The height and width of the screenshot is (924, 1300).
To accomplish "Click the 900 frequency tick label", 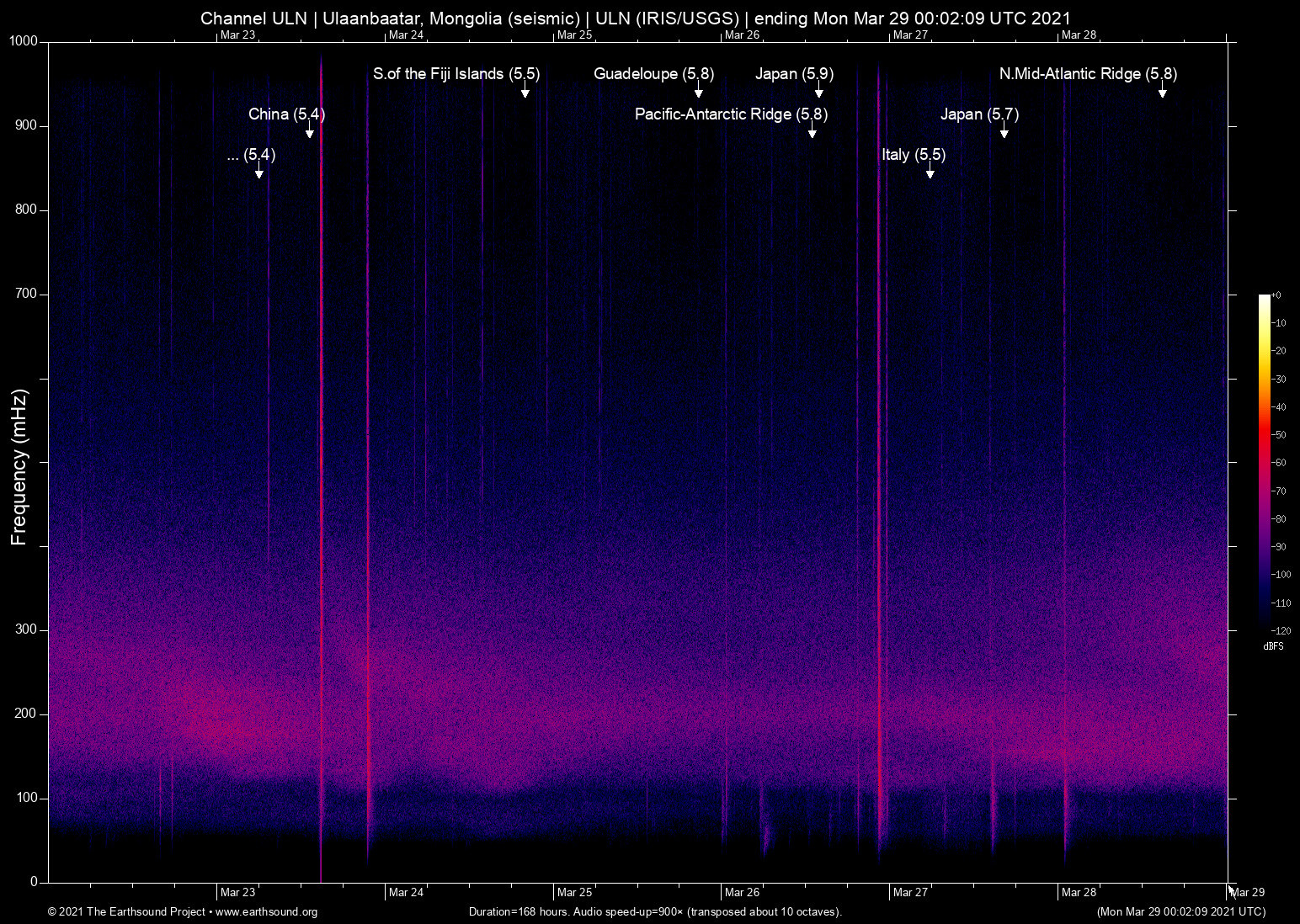I will point(26,125).
